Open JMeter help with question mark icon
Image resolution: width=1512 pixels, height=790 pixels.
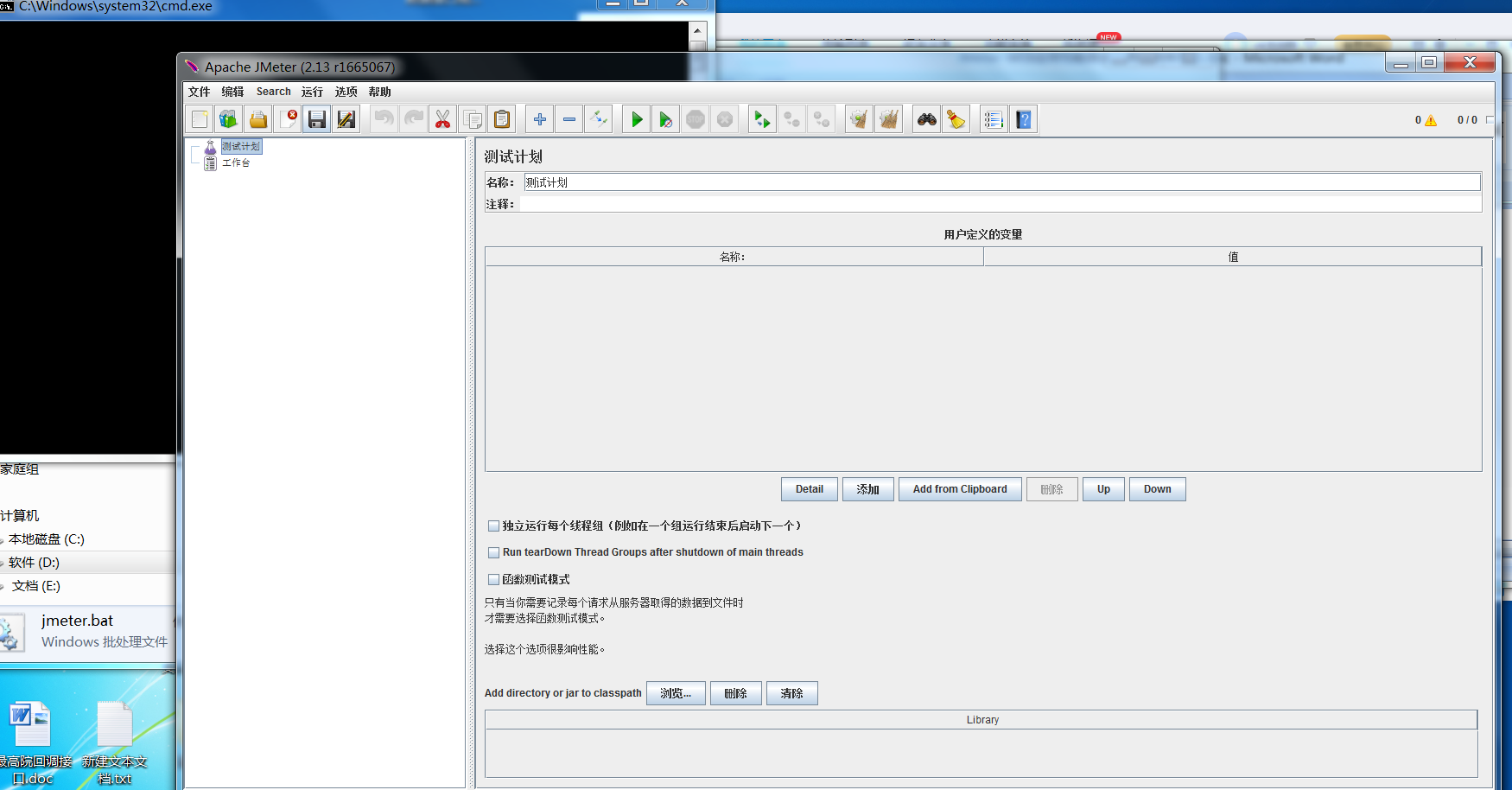click(1023, 118)
